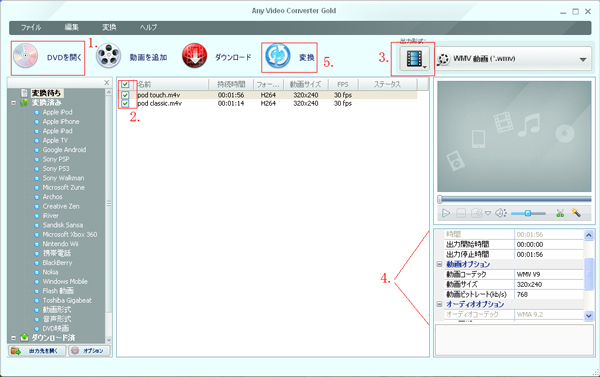Toggle the select-all checkbox in header
The height and width of the screenshot is (377, 600).
(125, 84)
